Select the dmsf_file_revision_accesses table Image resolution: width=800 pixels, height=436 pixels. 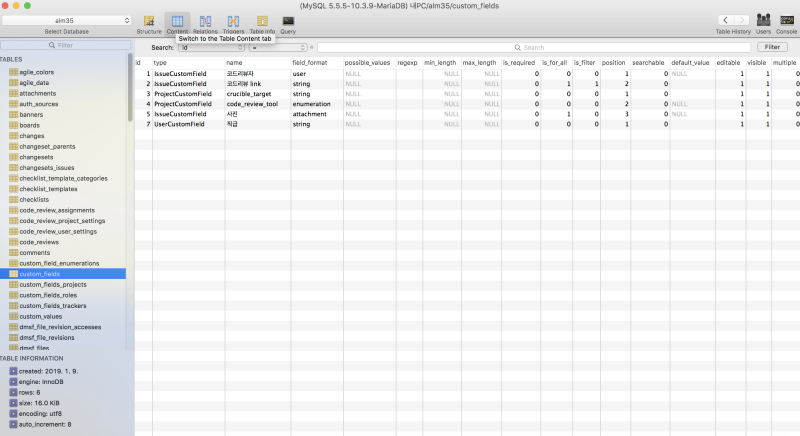60,327
